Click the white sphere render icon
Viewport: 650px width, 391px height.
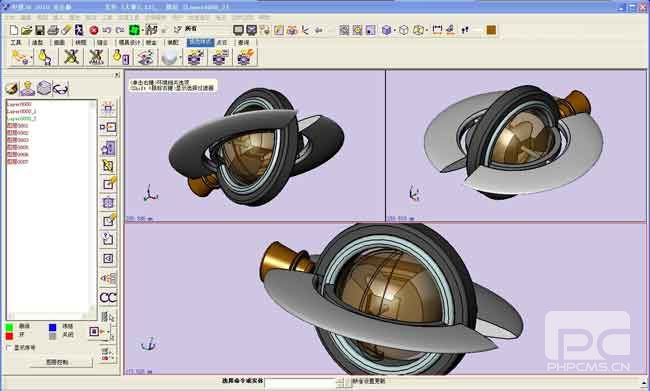click(169, 57)
